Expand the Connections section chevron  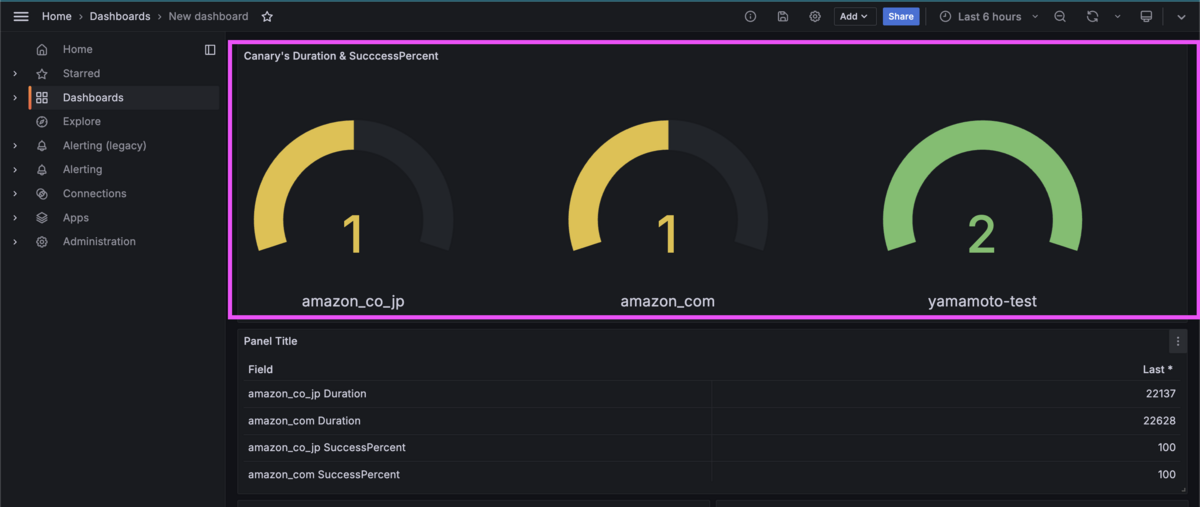click(15, 193)
